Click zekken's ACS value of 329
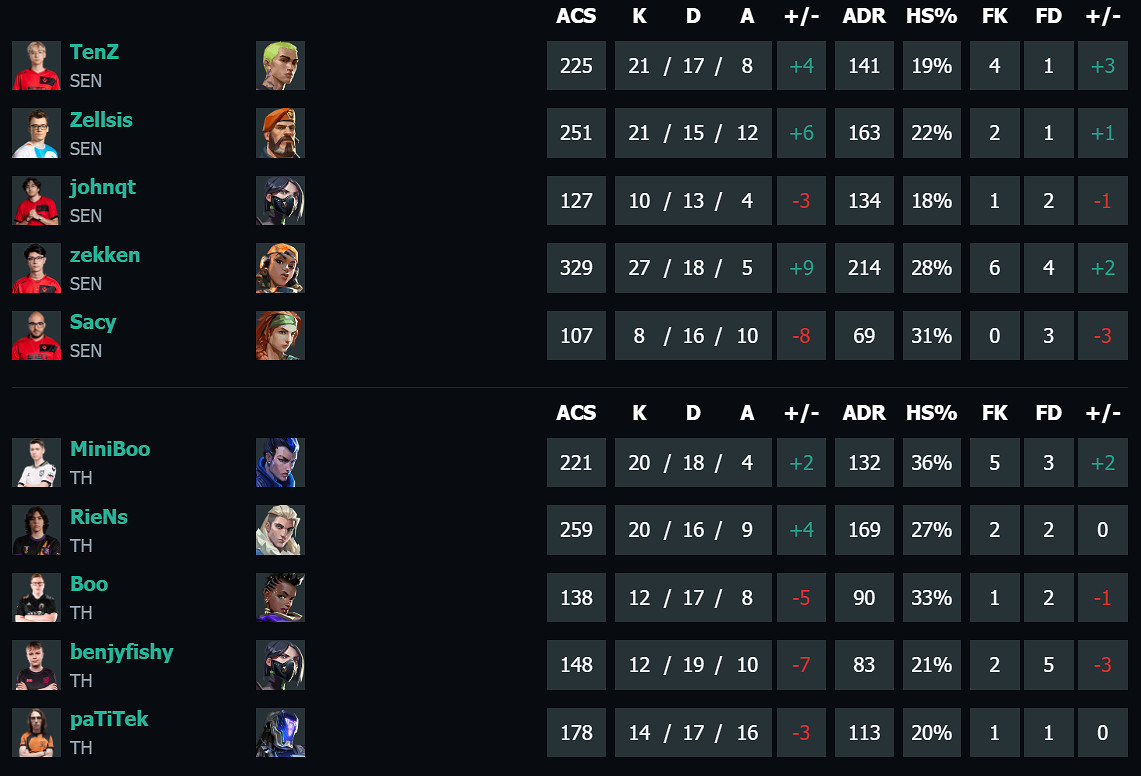 (x=576, y=268)
